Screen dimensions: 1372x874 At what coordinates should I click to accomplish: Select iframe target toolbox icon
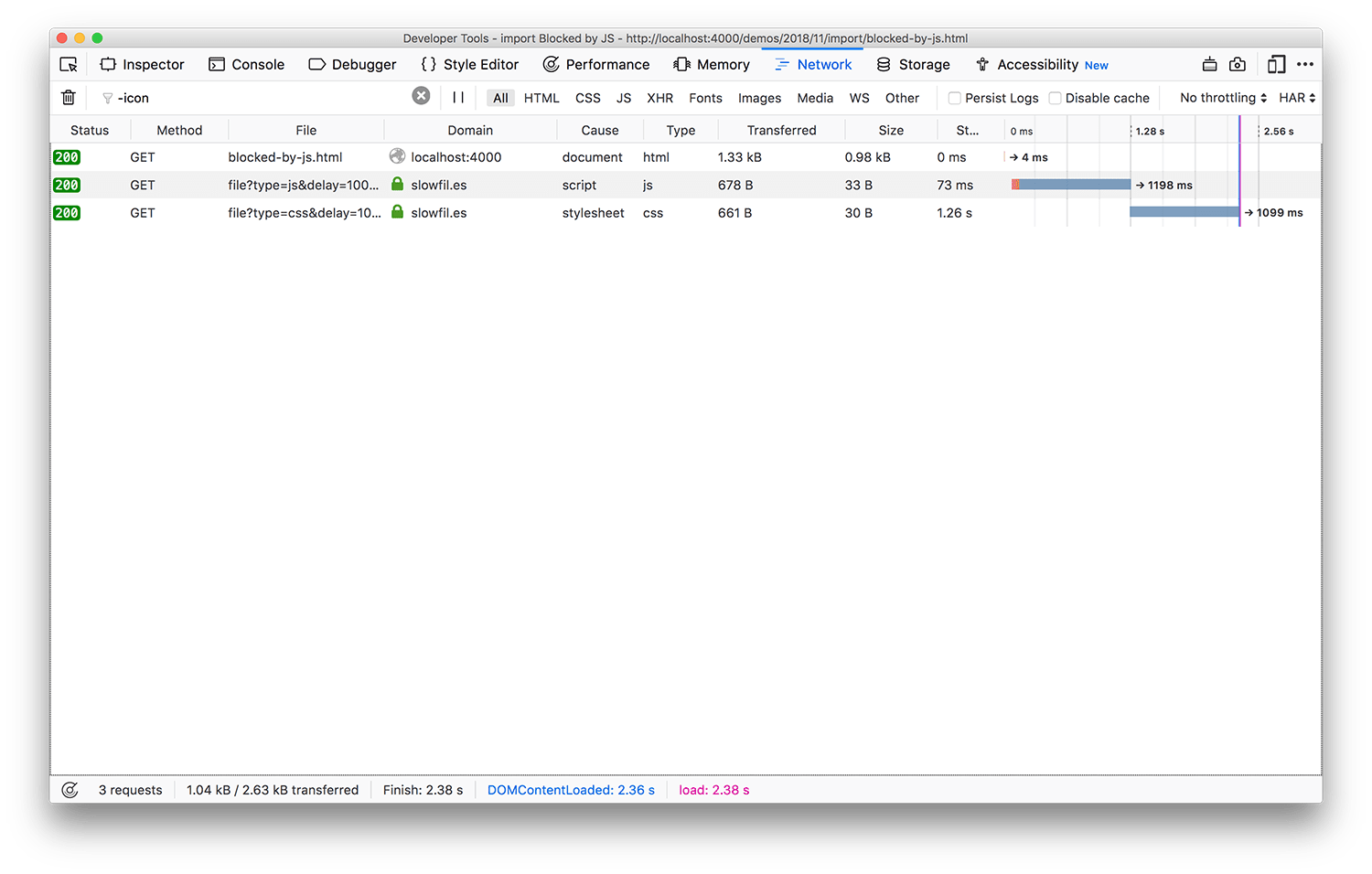1209,64
